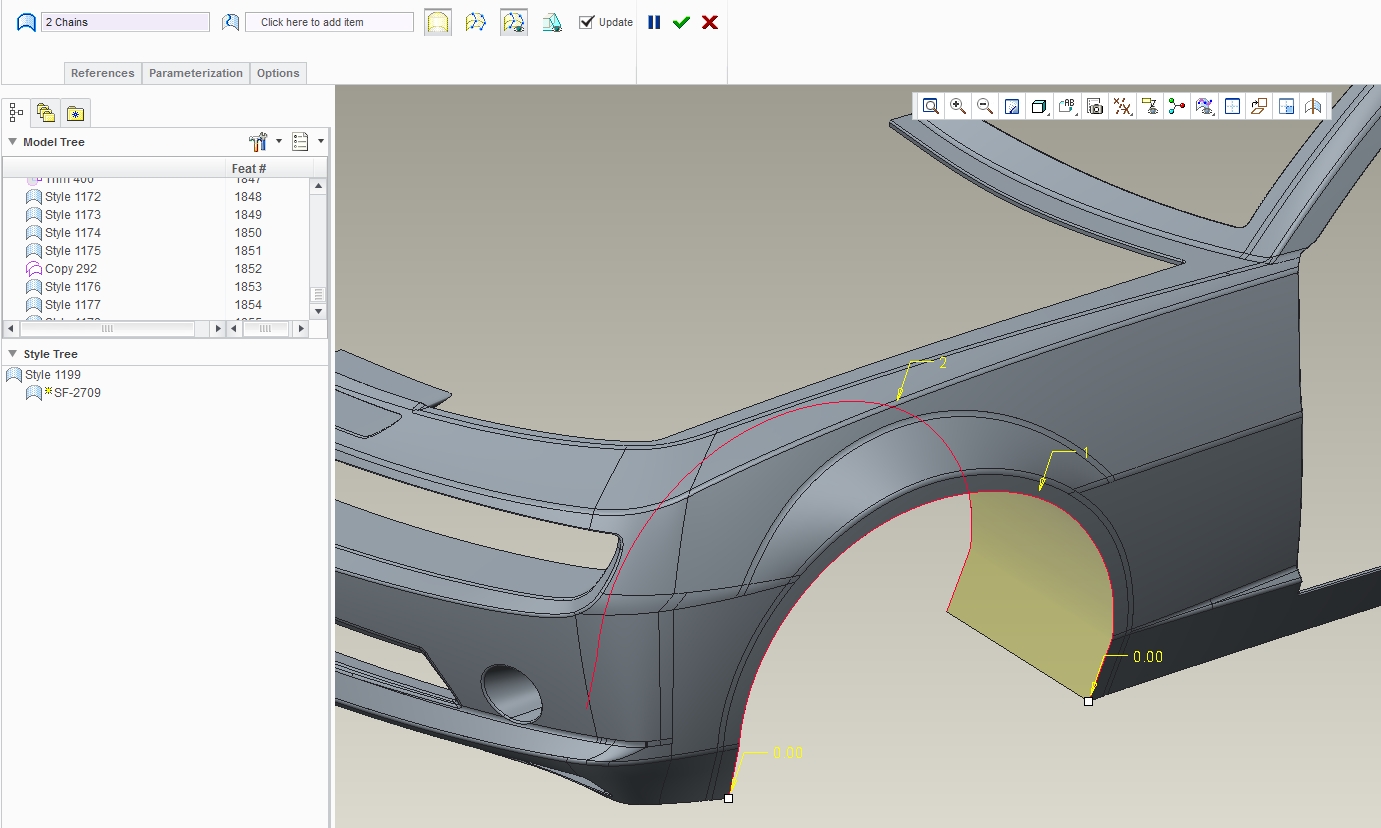
Task: Select Style 1175 in the Model Tree
Action: pos(72,251)
